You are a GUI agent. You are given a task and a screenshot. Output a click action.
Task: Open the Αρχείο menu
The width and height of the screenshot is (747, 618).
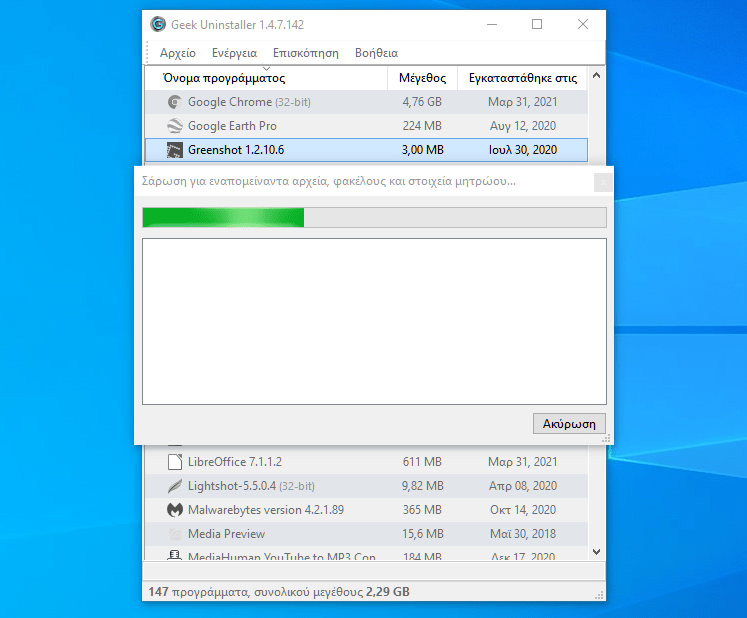pyautogui.click(x=178, y=53)
